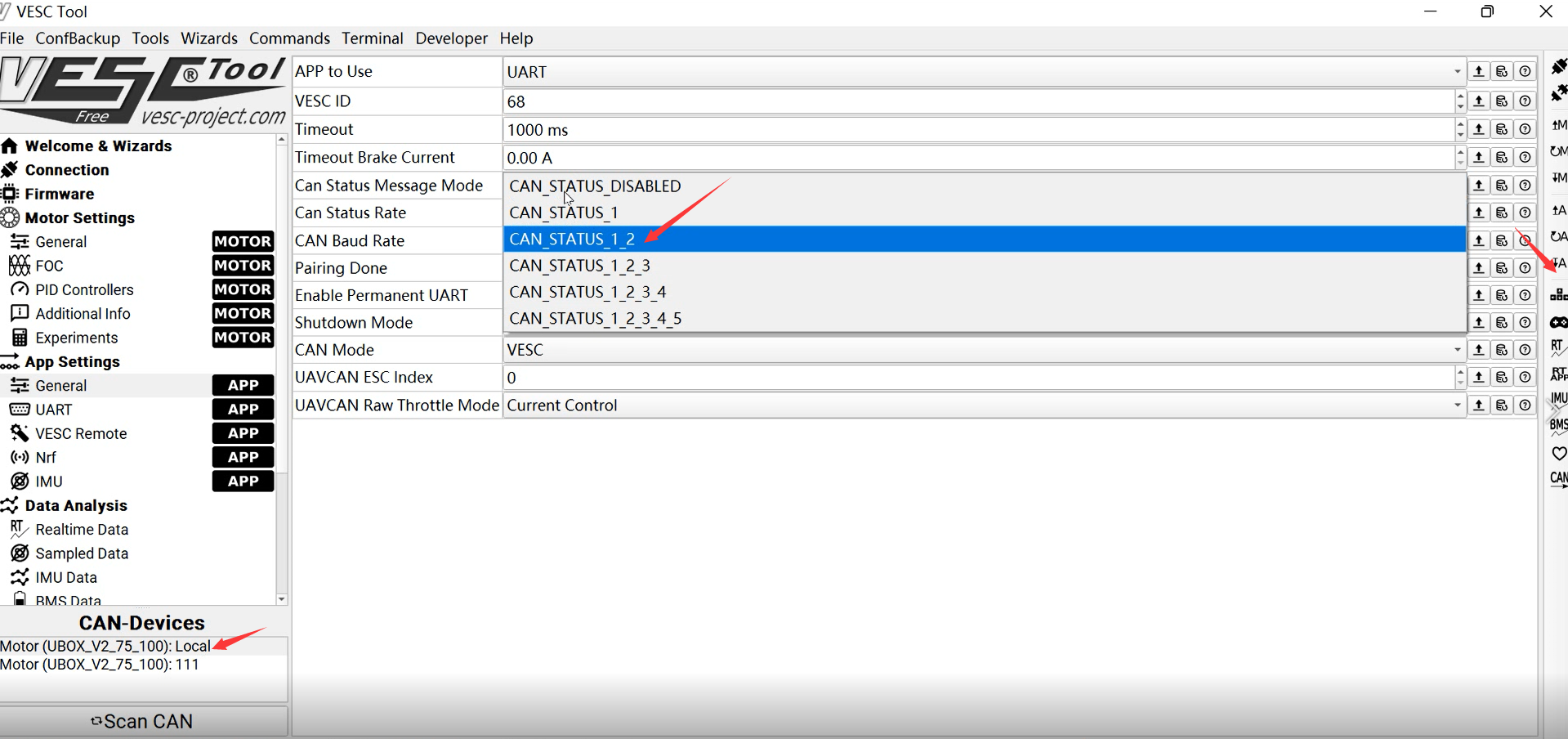The width and height of the screenshot is (1568, 739).
Task: Select the RT realtime data stream icon
Action: pyautogui.click(x=1559, y=346)
